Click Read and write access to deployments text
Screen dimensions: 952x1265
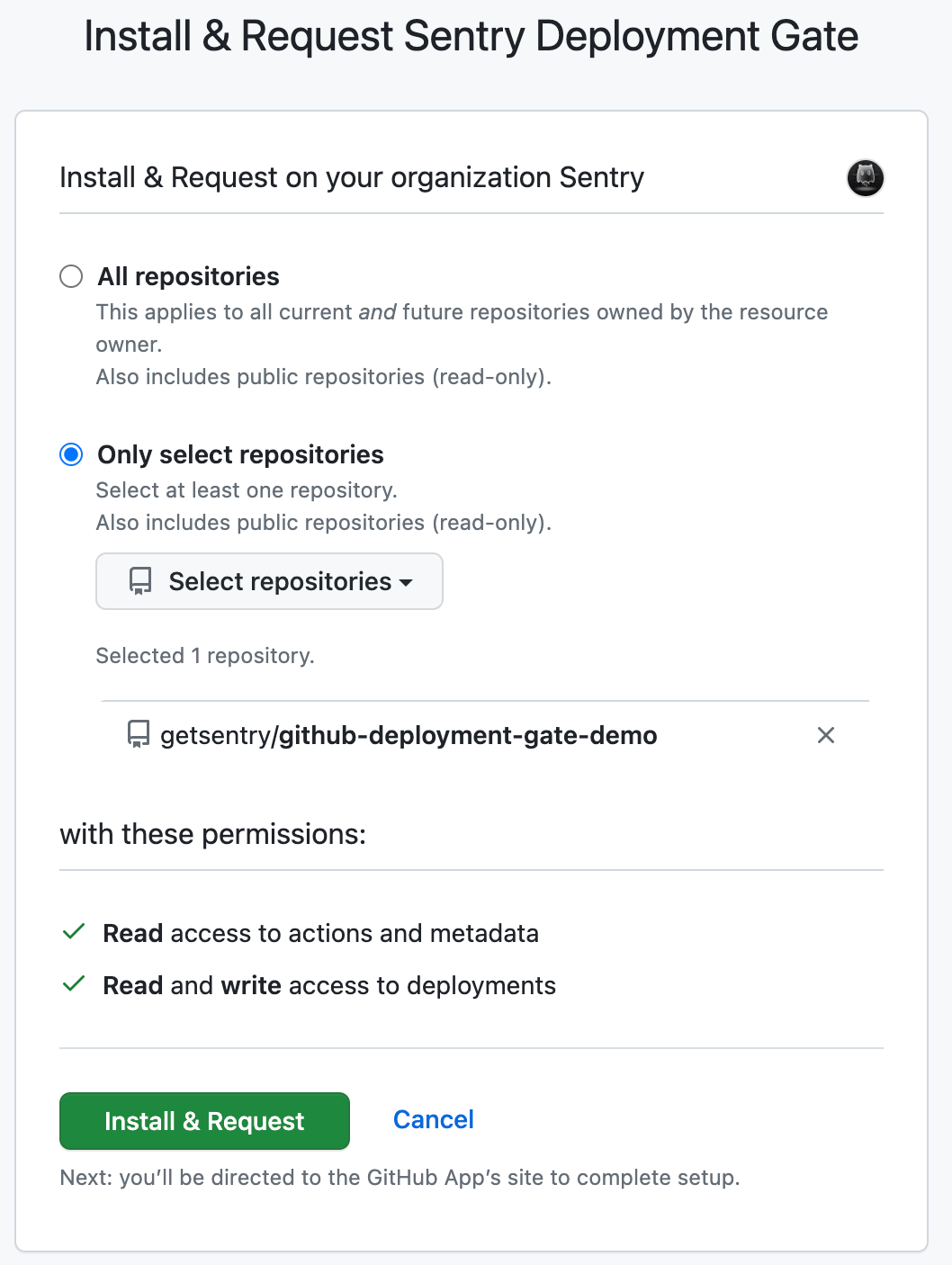(x=329, y=984)
